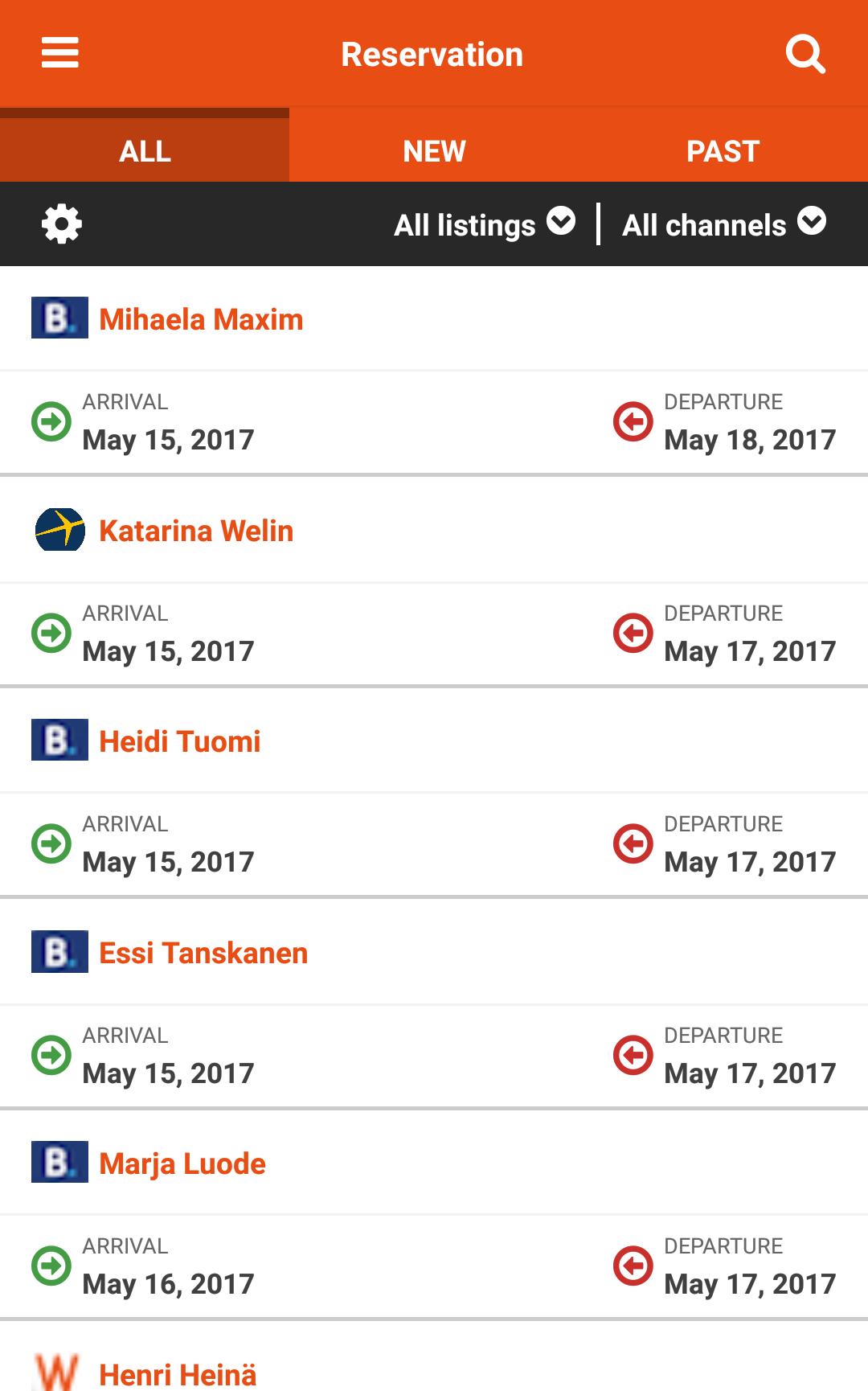Open reservation settings gear icon
This screenshot has height=1391, width=868.
click(62, 224)
